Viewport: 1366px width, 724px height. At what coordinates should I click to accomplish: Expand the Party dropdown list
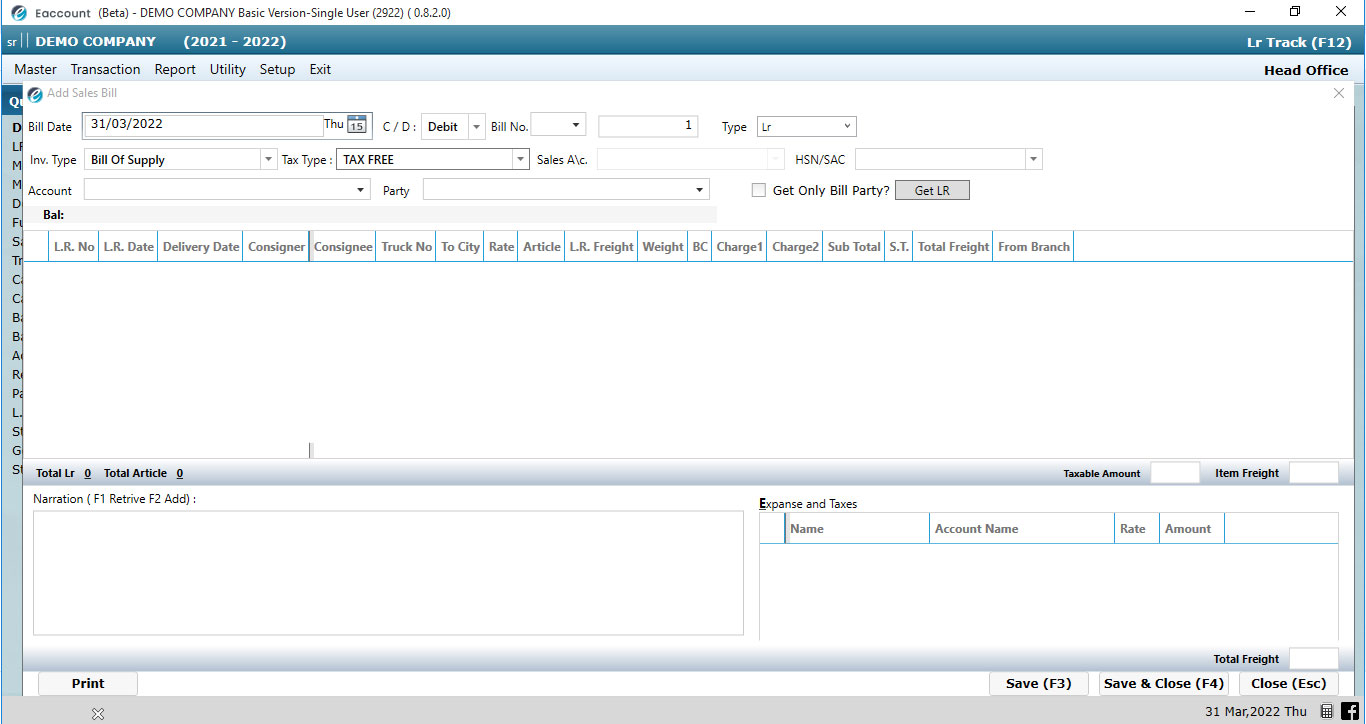coord(701,190)
